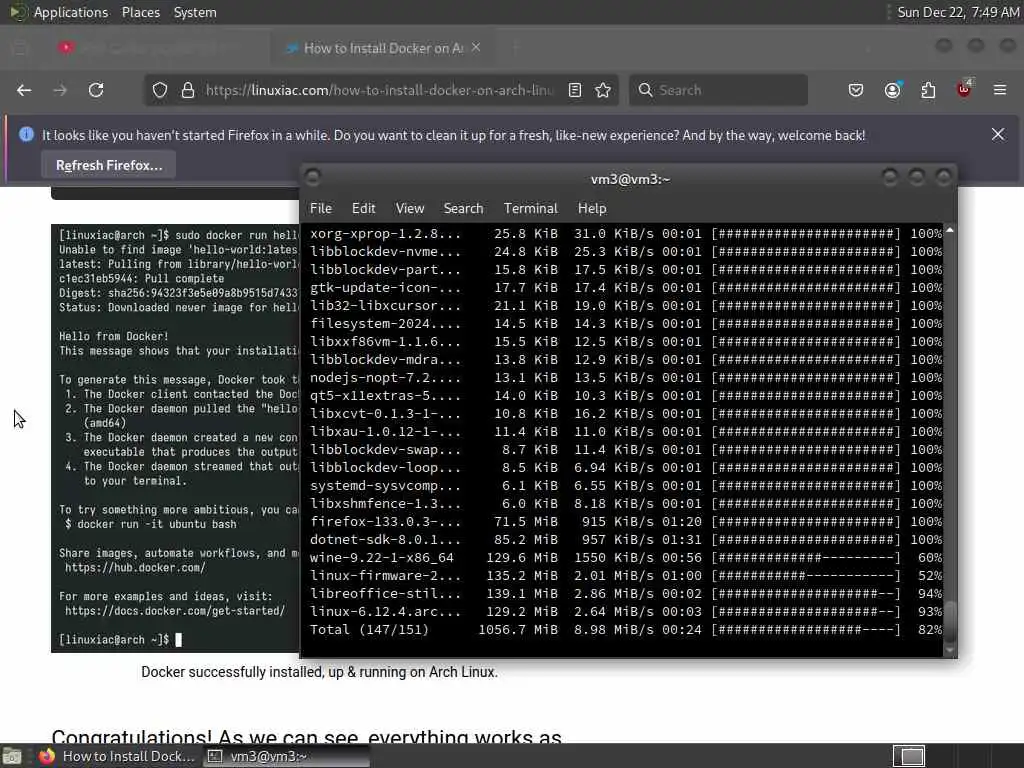1024x768 pixels.
Task: Open the Applications menu in top panel
Action: 71,12
